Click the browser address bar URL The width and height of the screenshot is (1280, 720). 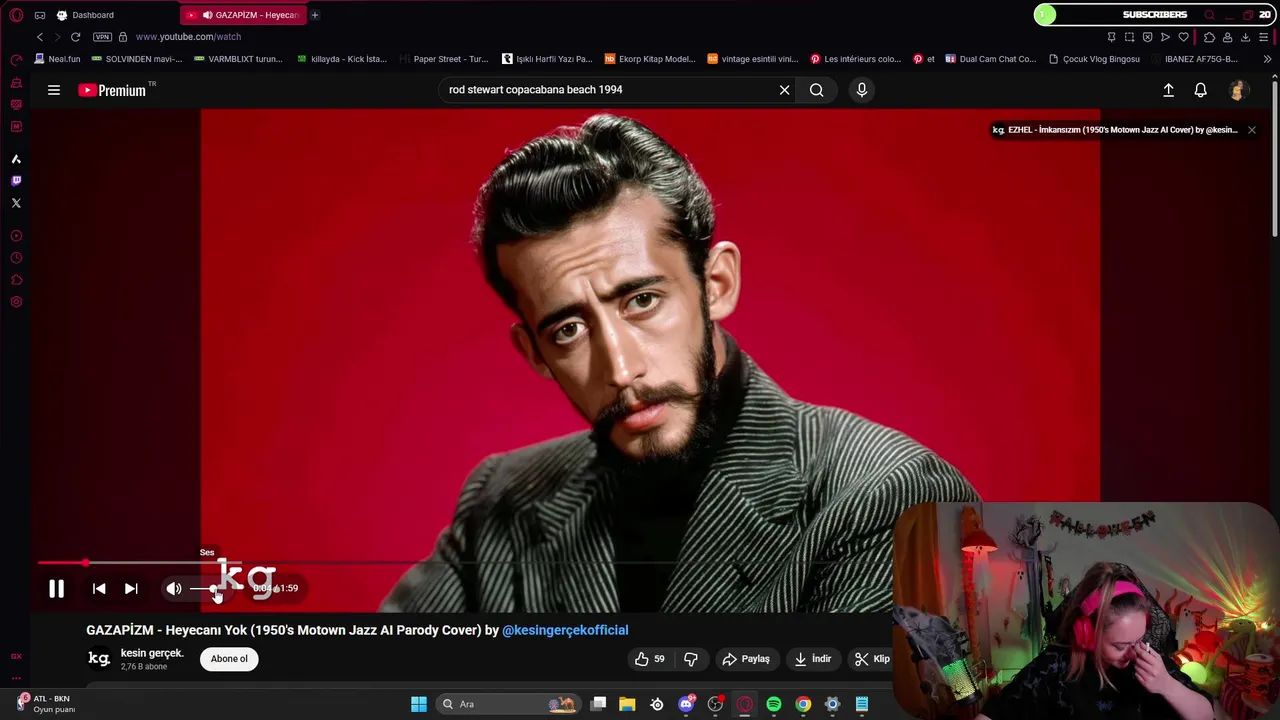[x=188, y=37]
